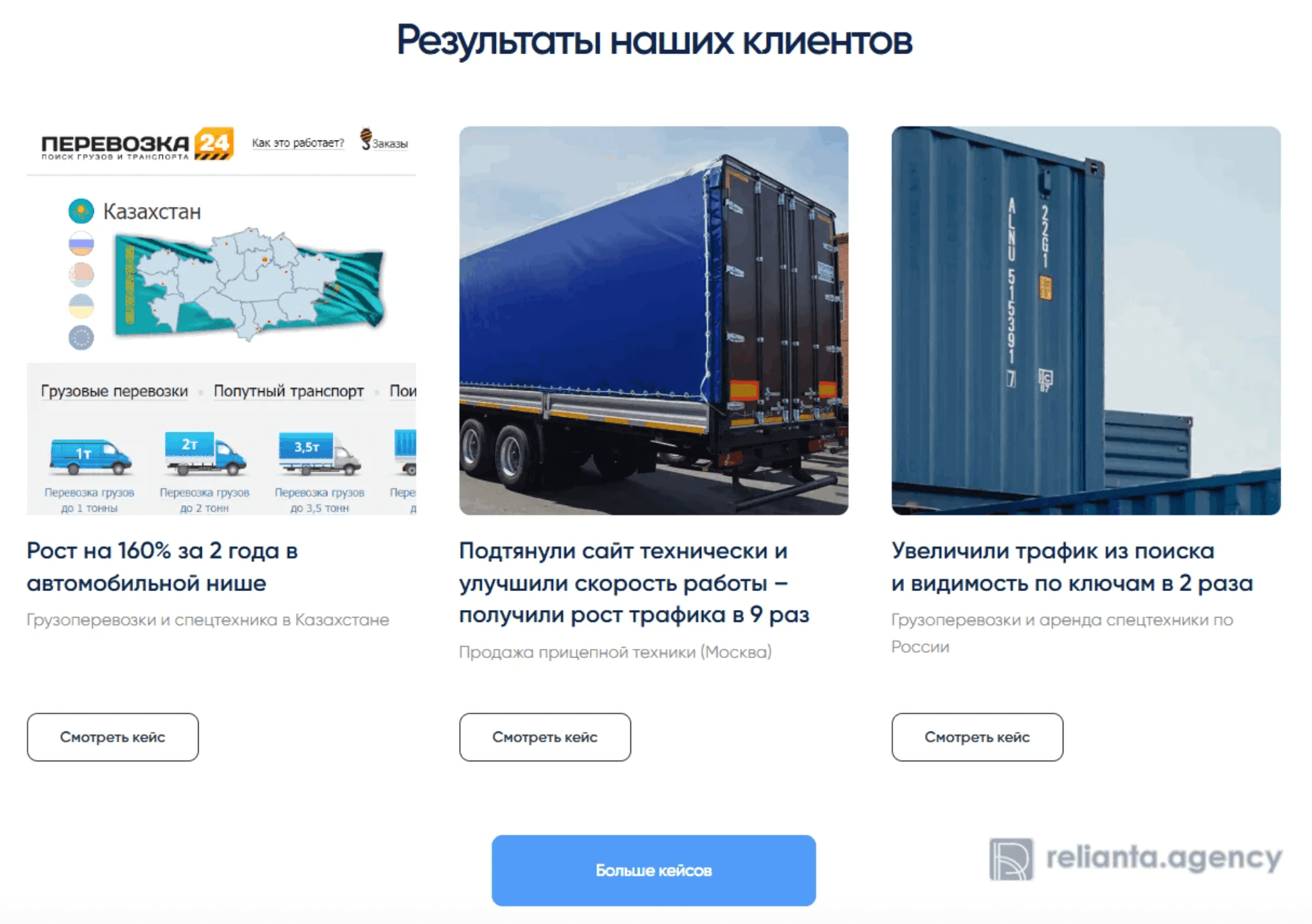Click Смотреть кейс under Kazakhstan case
Screen dimensions: 1312x924
113,737
